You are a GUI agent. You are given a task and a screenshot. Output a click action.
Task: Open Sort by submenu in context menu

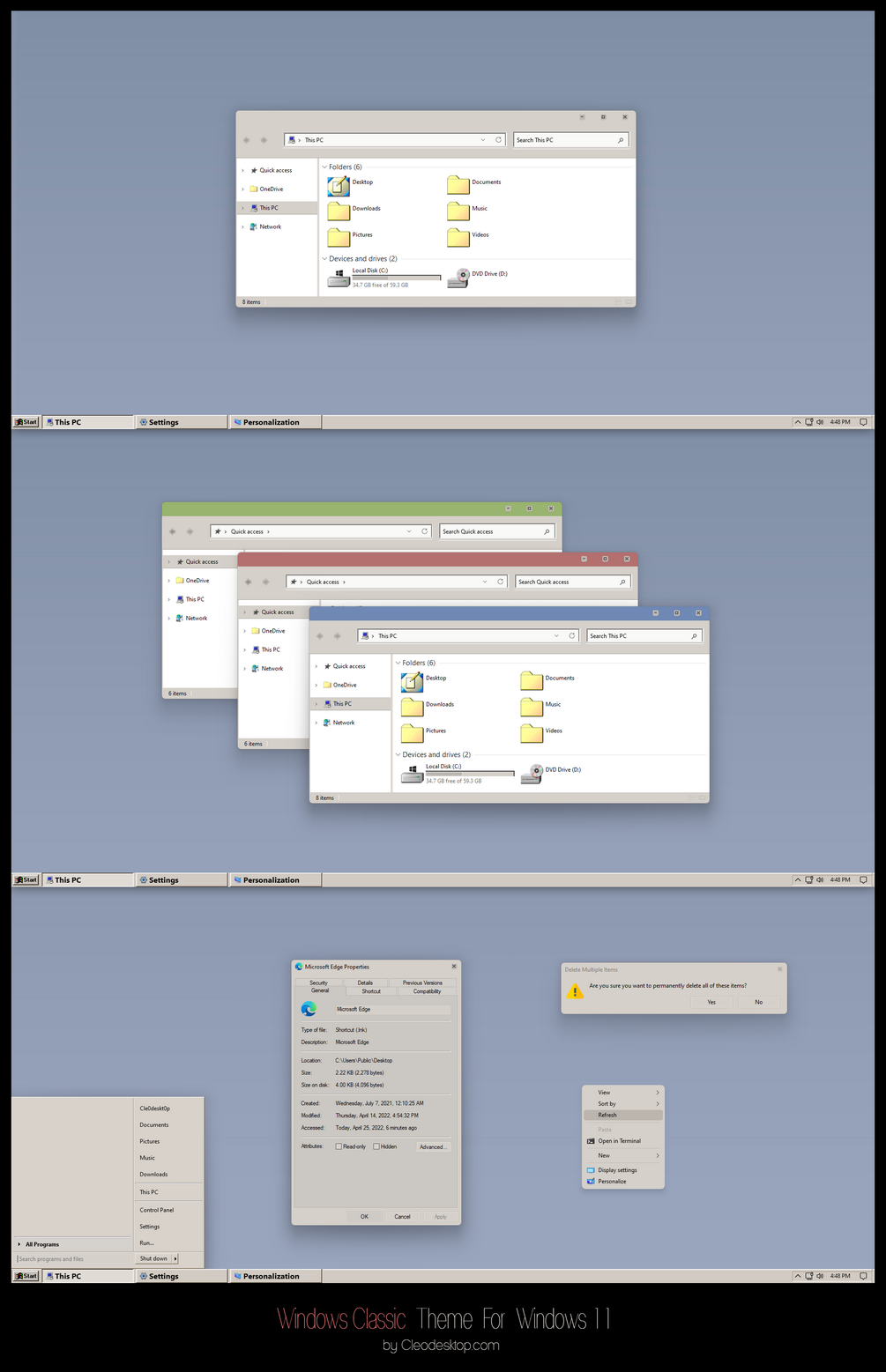click(x=623, y=1103)
